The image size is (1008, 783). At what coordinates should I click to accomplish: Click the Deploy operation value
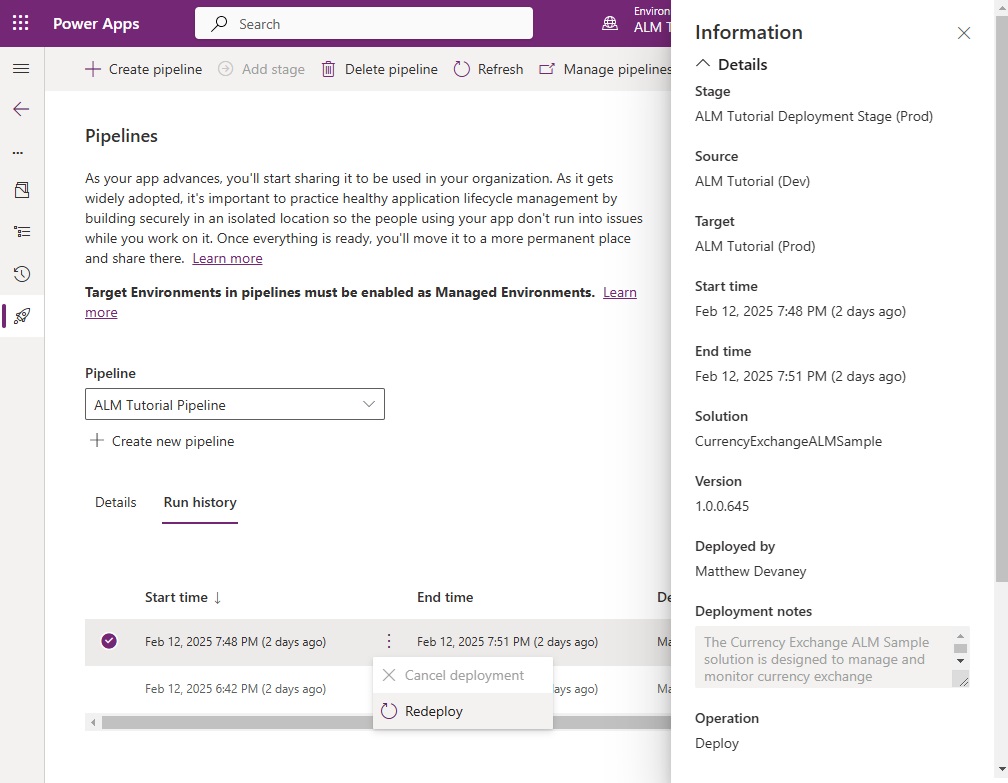(x=717, y=743)
